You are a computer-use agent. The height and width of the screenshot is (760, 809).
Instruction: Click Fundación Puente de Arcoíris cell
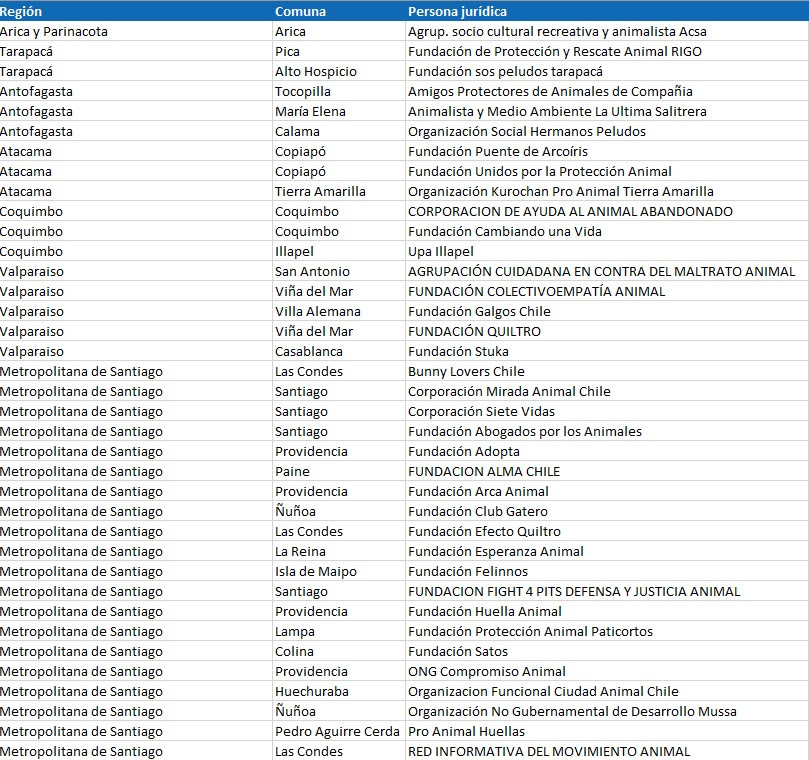tap(607, 152)
